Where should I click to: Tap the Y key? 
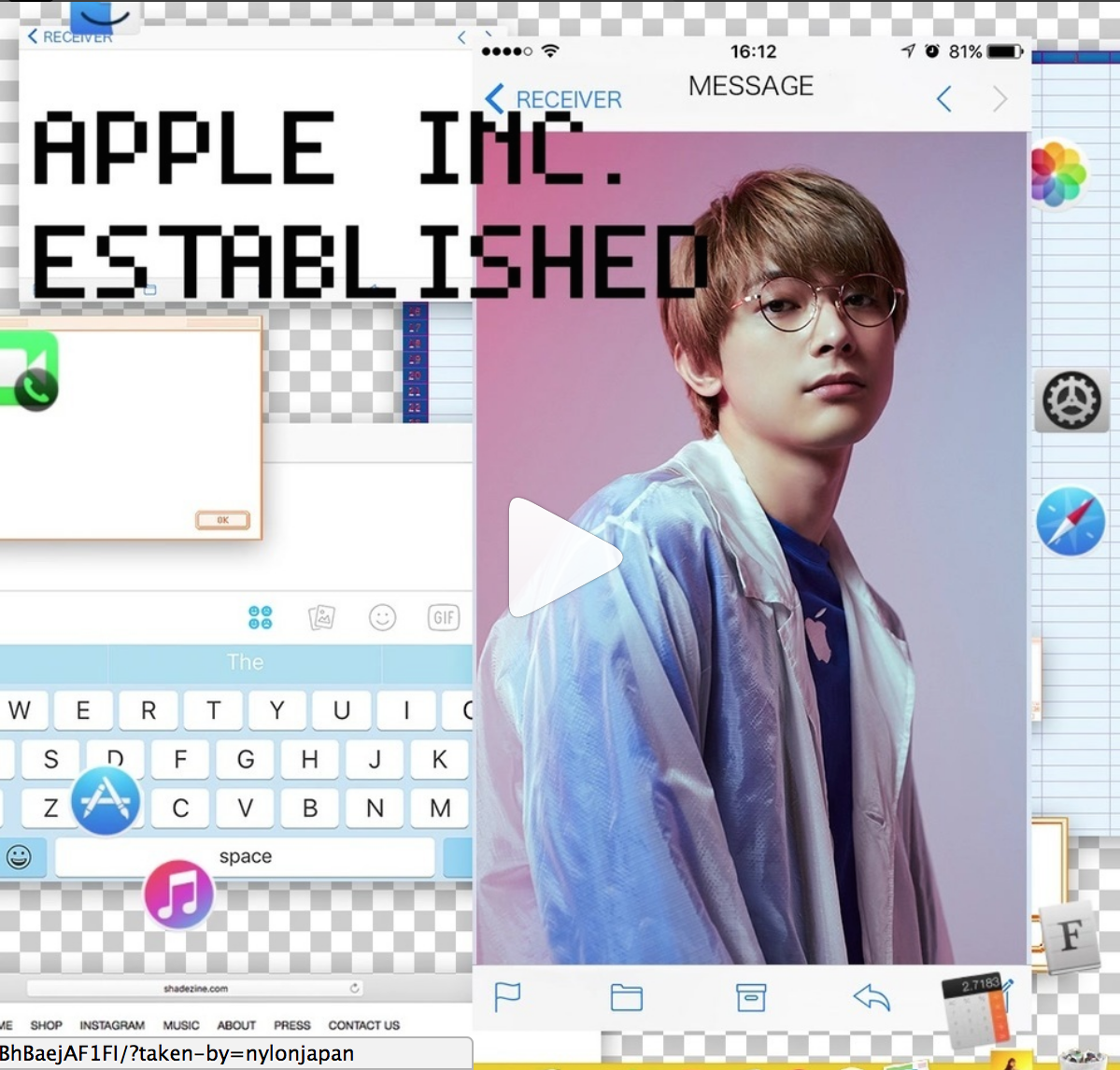point(277,711)
